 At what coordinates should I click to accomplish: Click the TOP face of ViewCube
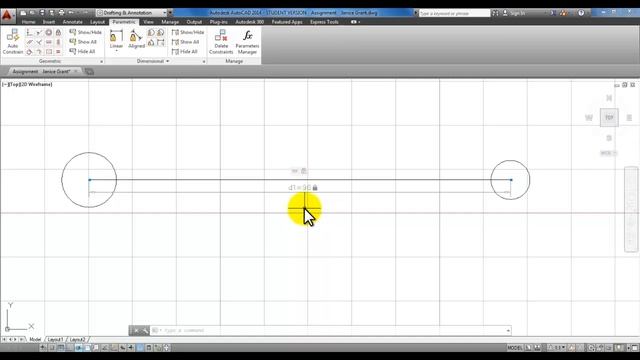609,118
